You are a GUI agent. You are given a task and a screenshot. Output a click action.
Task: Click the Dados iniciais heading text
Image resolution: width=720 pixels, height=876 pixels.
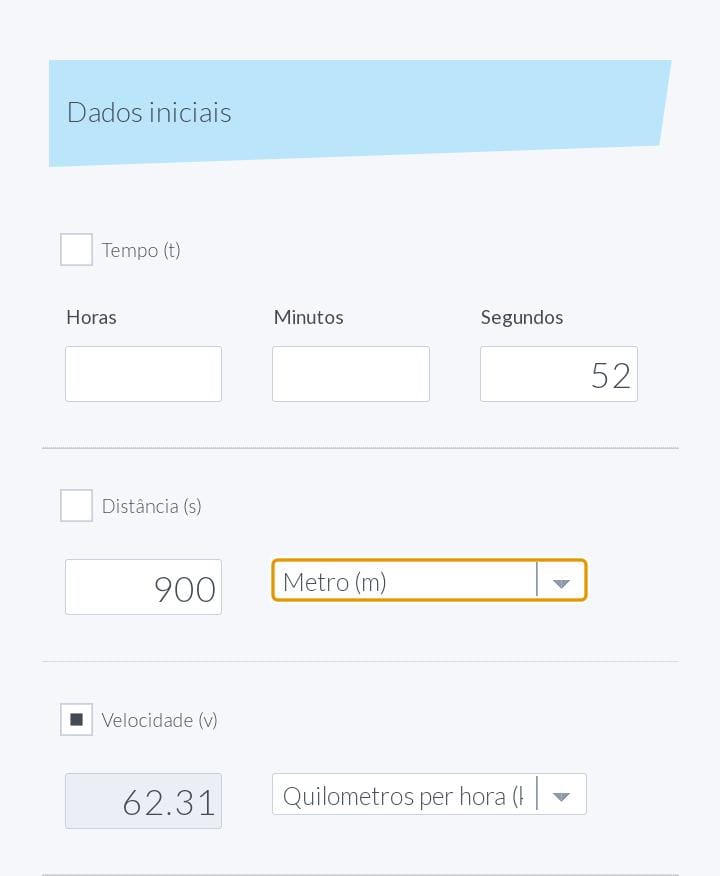click(x=149, y=112)
